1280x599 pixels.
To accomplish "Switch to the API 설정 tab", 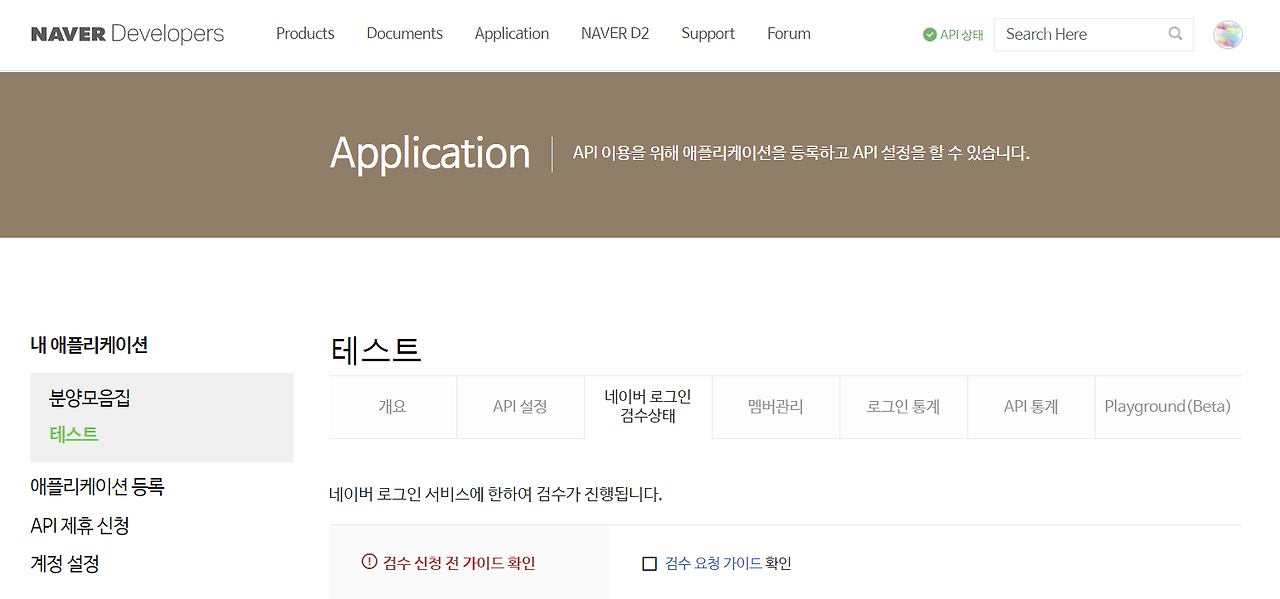I will click(520, 406).
